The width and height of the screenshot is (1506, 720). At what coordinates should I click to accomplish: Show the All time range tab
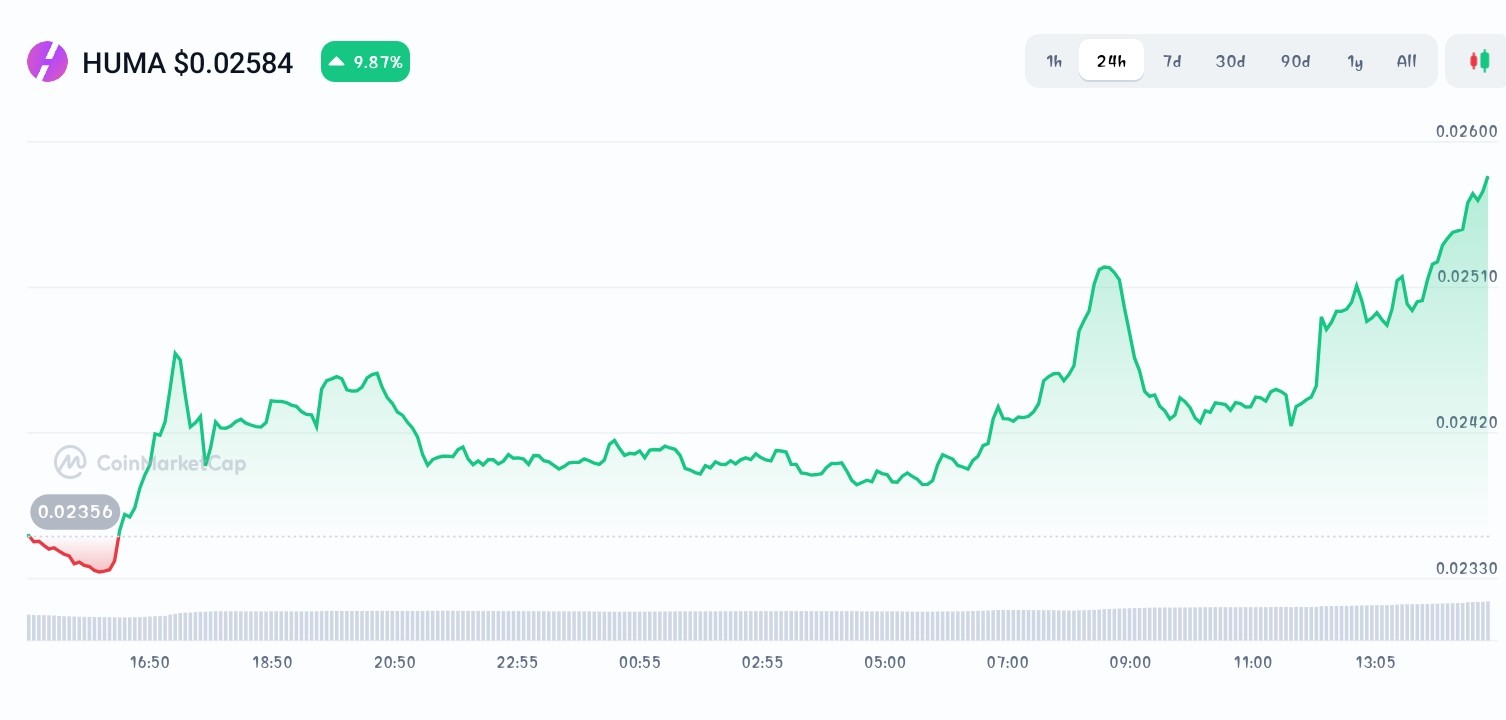[1406, 61]
